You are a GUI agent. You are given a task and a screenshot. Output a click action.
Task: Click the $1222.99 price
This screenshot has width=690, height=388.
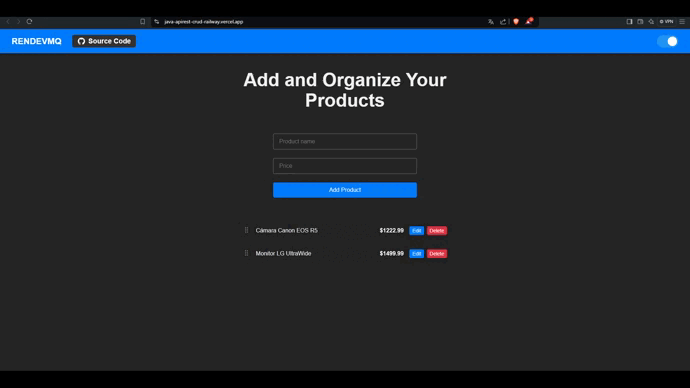[392, 231]
